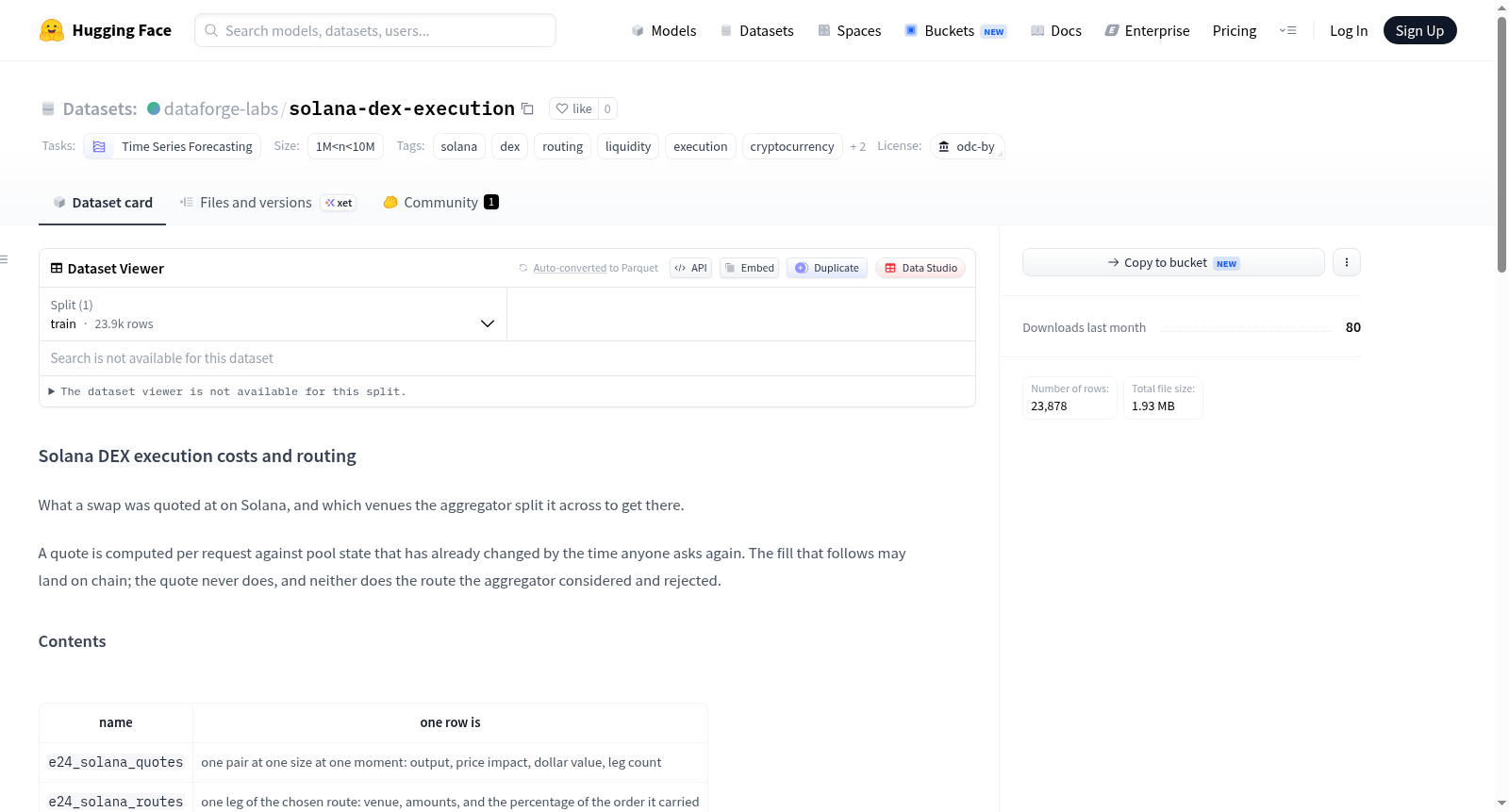Click the 'one row is' column header
The image size is (1509, 812).
click(x=450, y=722)
